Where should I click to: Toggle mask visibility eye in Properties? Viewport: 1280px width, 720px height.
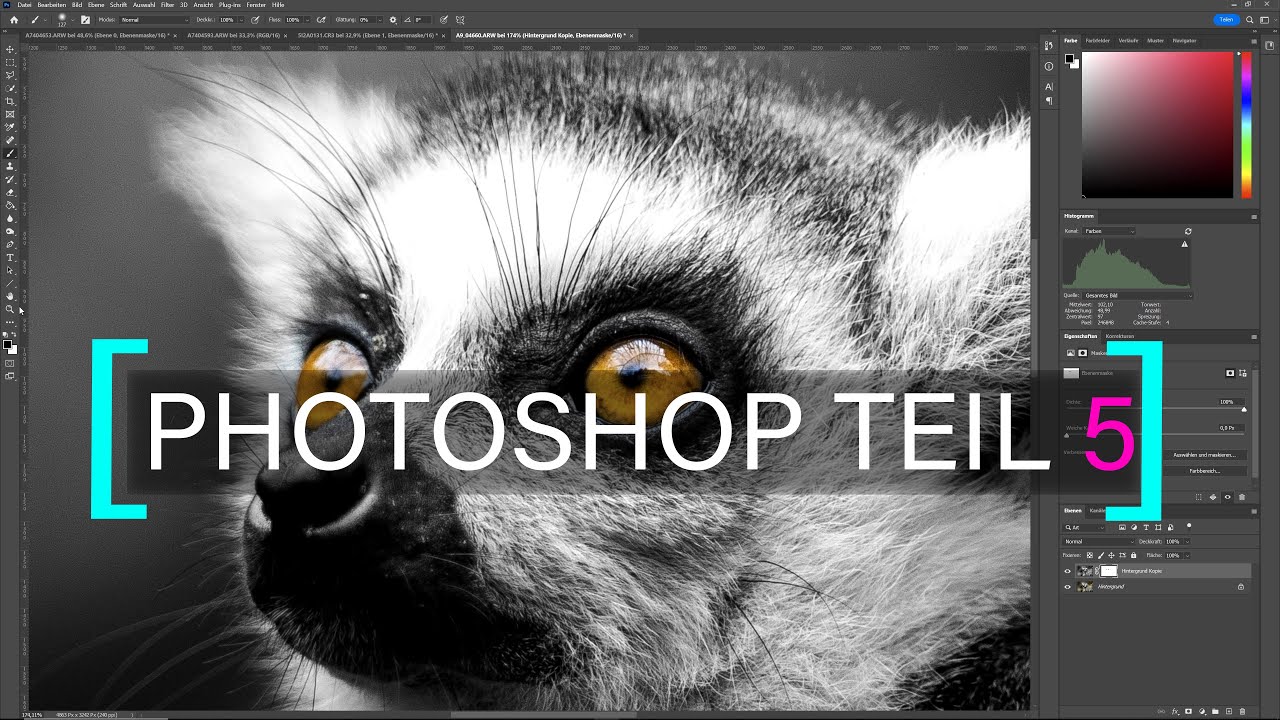[x=1228, y=497]
